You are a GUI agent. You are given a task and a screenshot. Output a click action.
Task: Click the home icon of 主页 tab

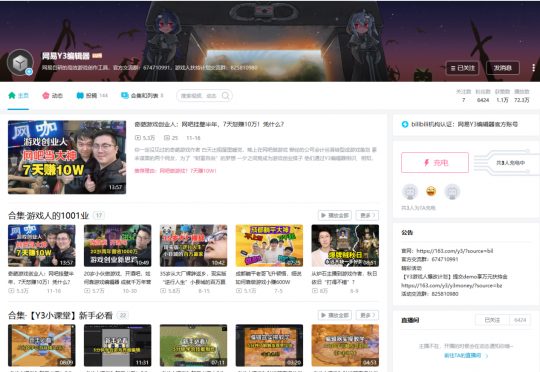[x=12, y=95]
